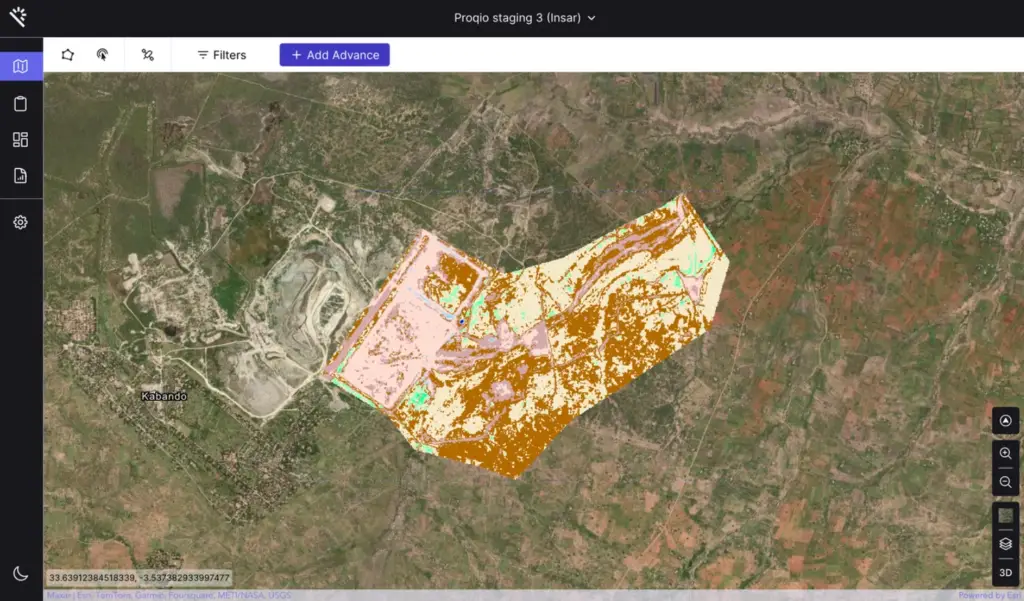Choose the path measure tool
The width and height of the screenshot is (1024, 601).
click(x=148, y=55)
